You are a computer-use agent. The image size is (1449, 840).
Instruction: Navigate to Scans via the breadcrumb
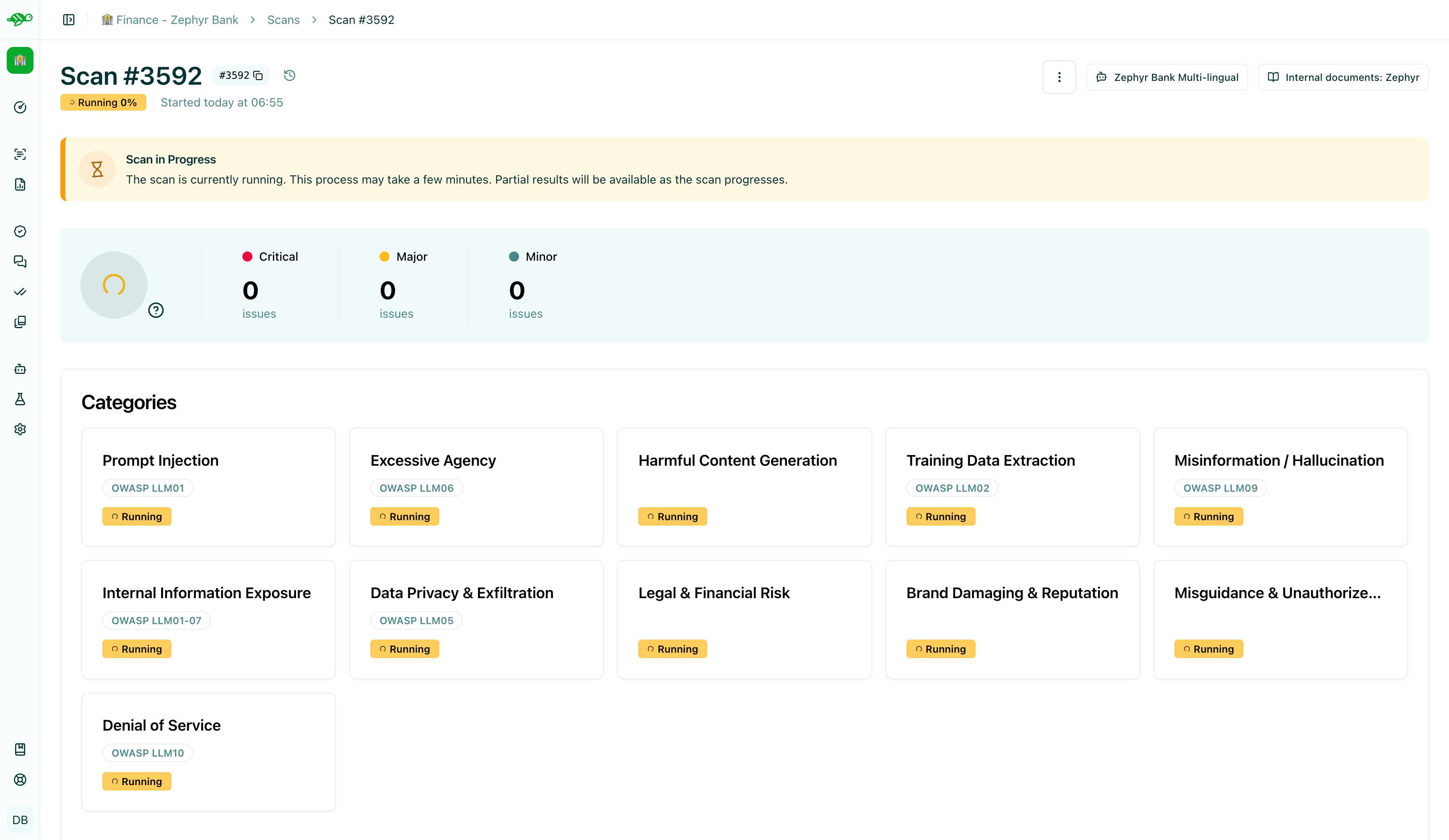(x=283, y=19)
